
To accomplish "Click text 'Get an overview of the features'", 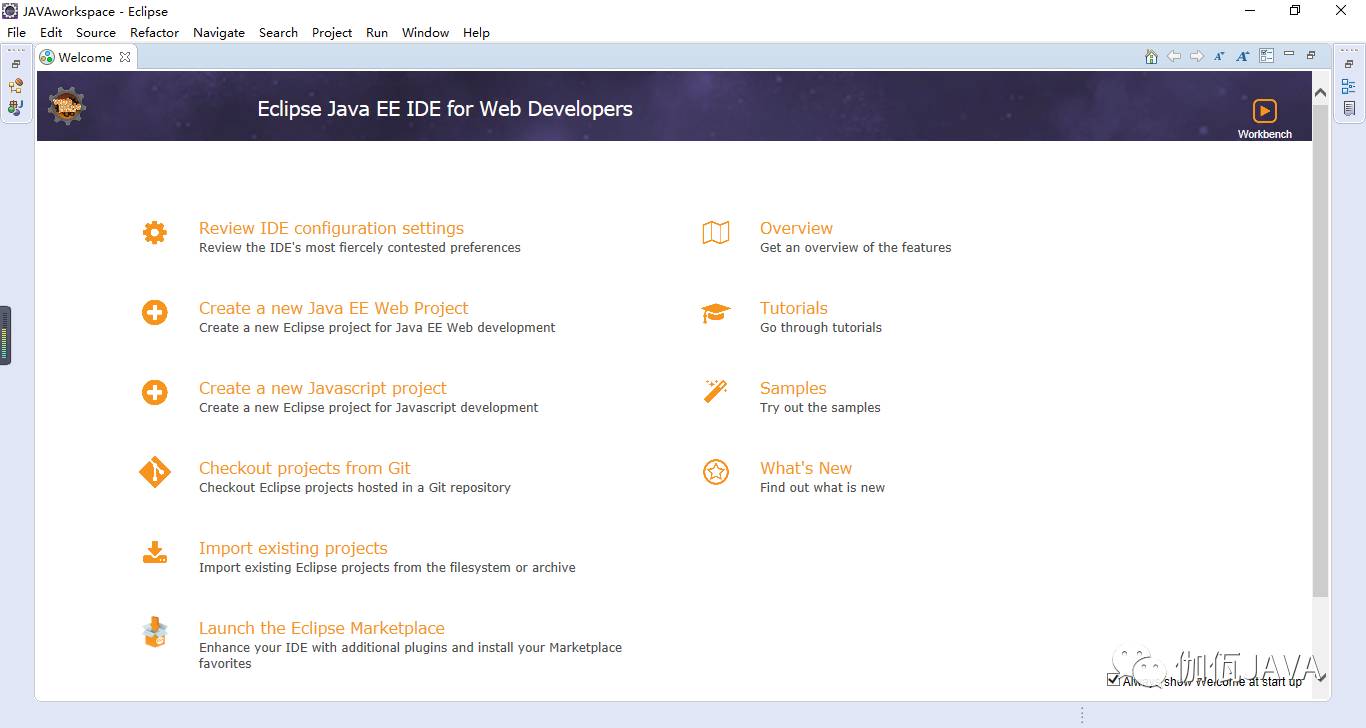I will pos(856,248).
